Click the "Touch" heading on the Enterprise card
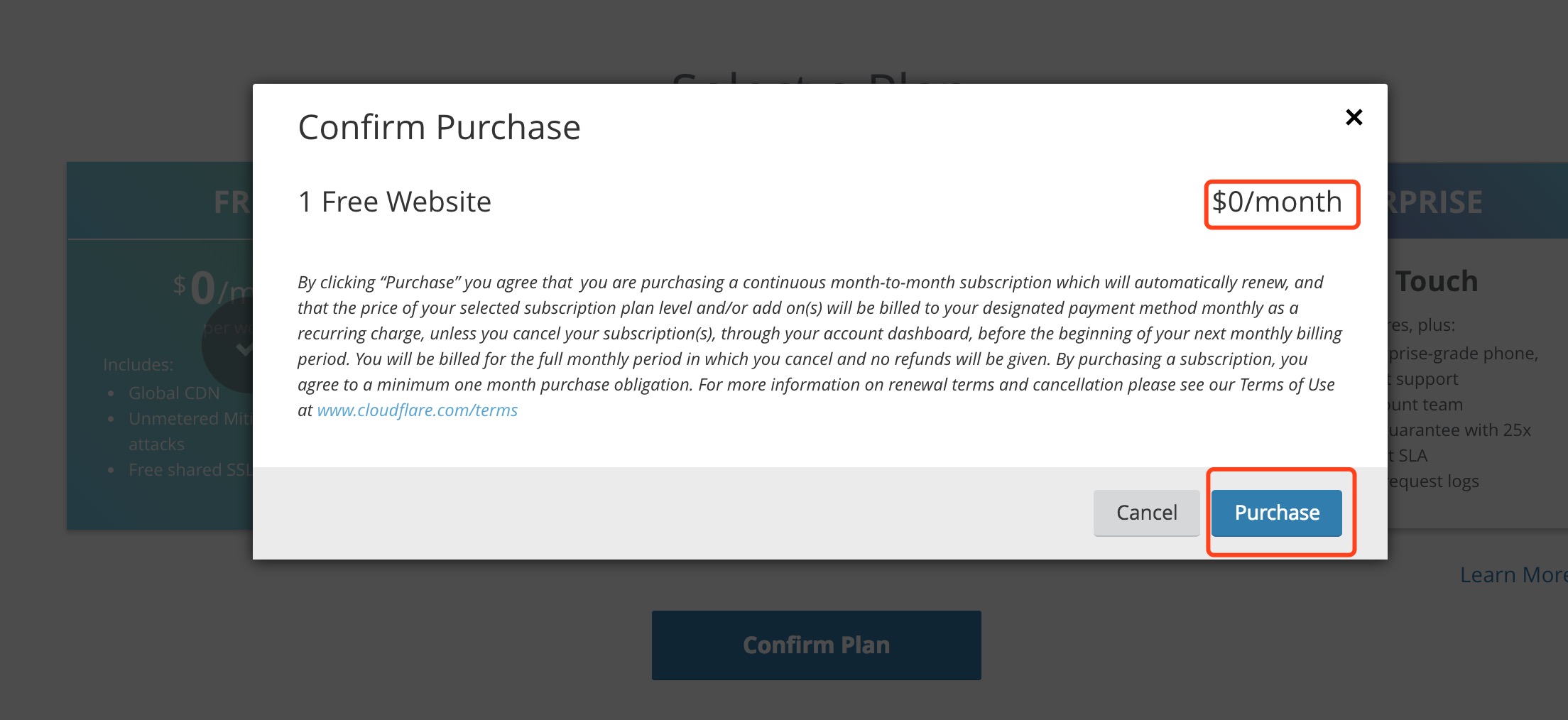The image size is (1568, 720). (1436, 282)
